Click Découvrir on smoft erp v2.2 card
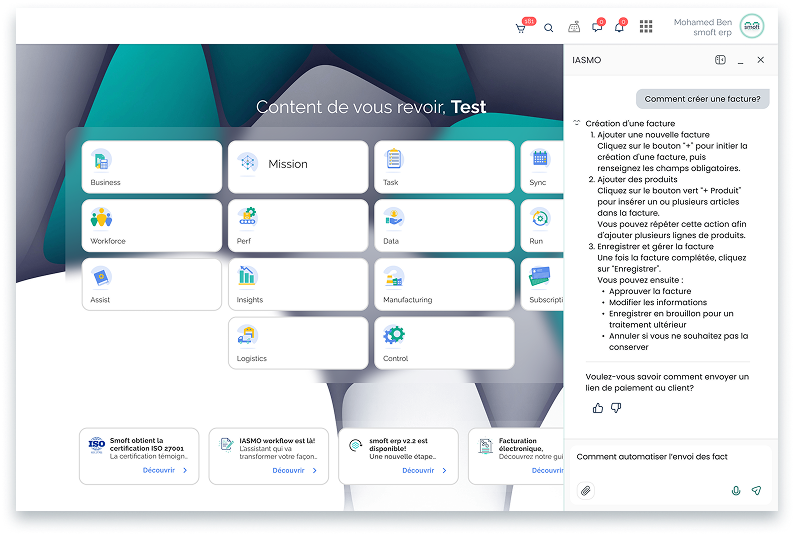 coord(424,470)
